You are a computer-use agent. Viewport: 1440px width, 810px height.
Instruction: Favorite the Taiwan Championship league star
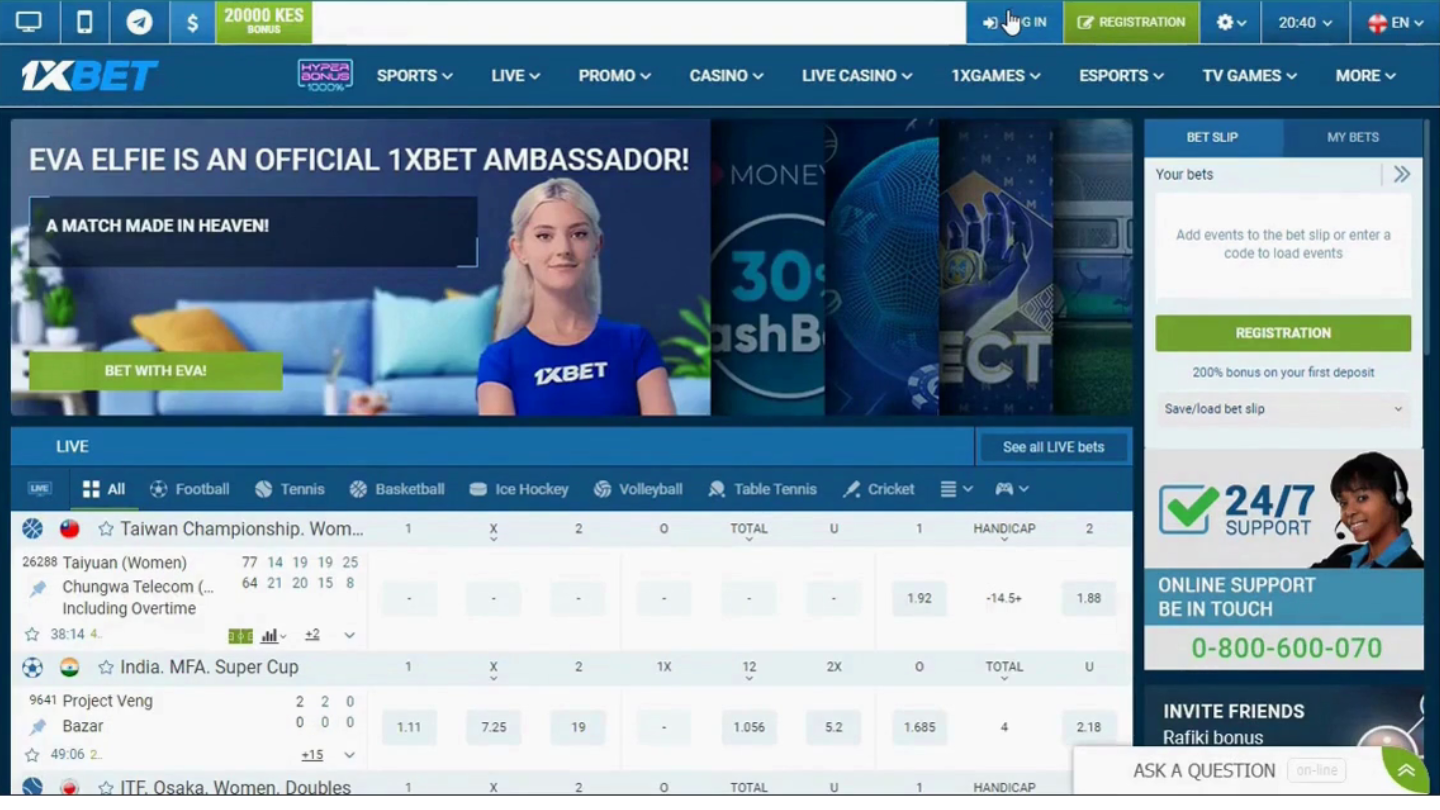(105, 529)
